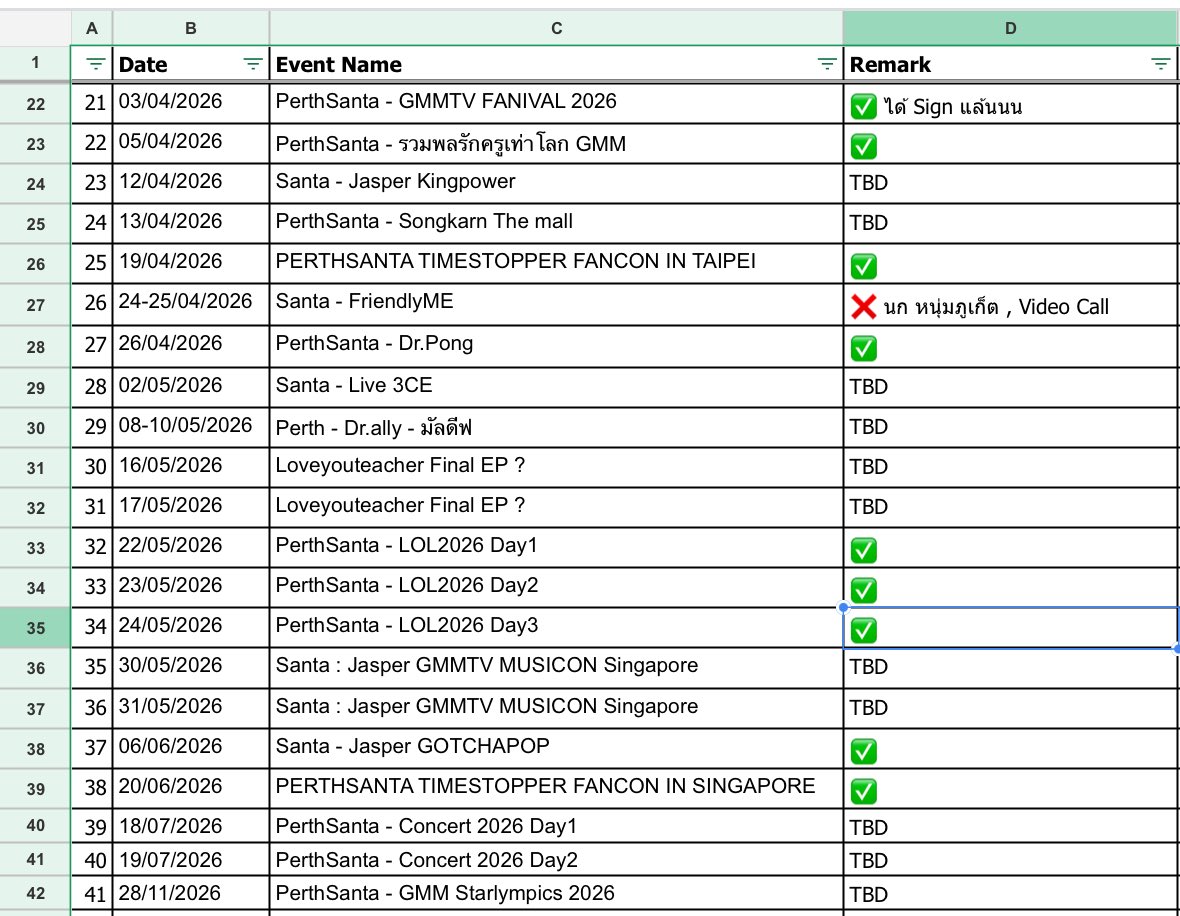This screenshot has width=1180, height=916.
Task: Select cell 'PerthSanta - LOL2026 Day3'
Action: [x=556, y=628]
